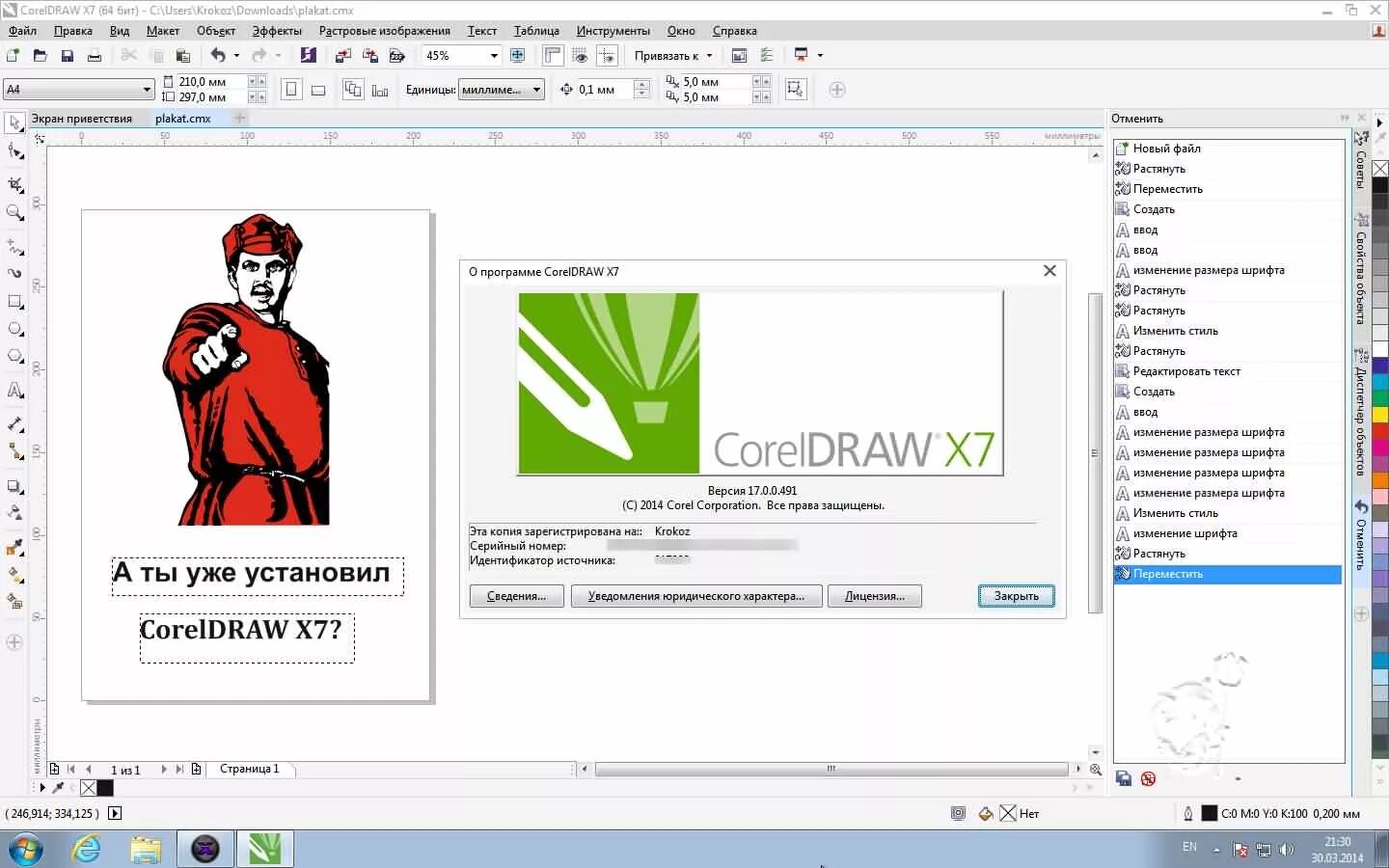The height and width of the screenshot is (868, 1389).
Task: Select the Artistic Media tool
Action: [14, 273]
